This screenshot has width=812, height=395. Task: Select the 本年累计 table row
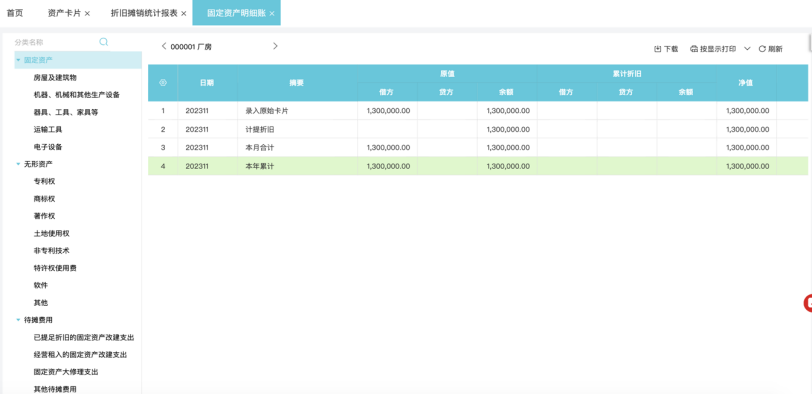pyautogui.click(x=477, y=166)
